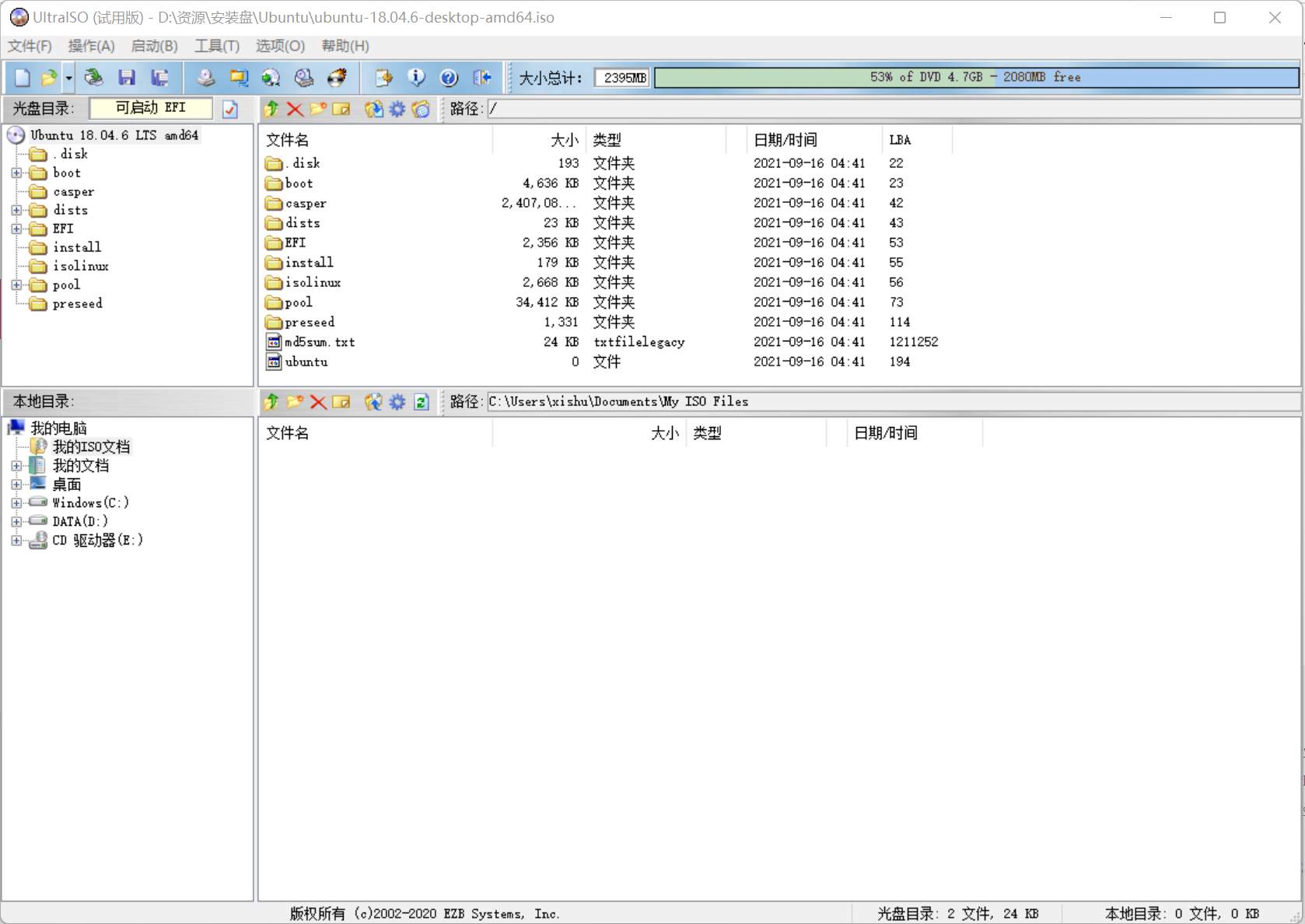
Task: Click the 可启动 EFI boot type field
Action: (x=151, y=108)
